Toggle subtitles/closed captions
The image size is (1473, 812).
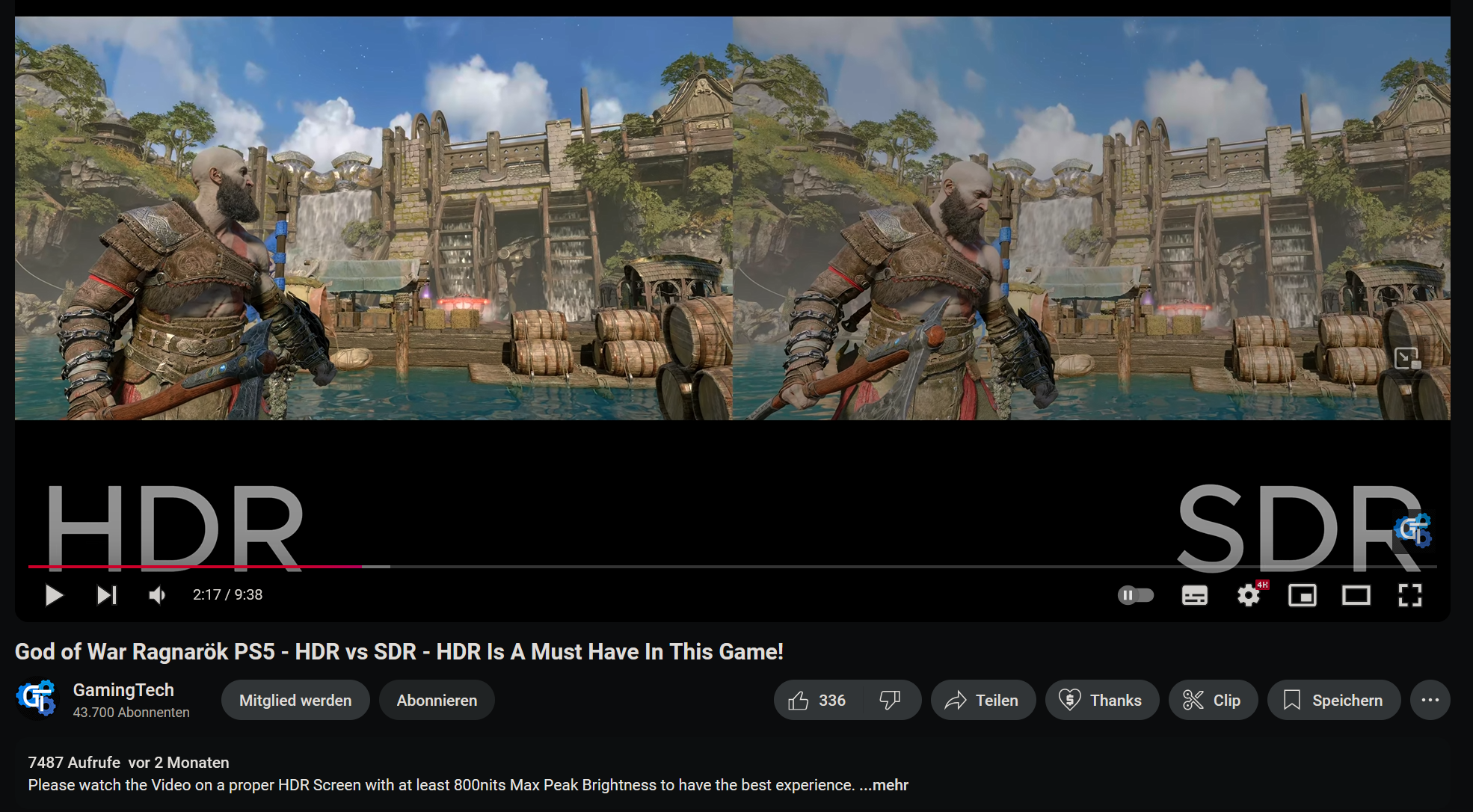1194,595
